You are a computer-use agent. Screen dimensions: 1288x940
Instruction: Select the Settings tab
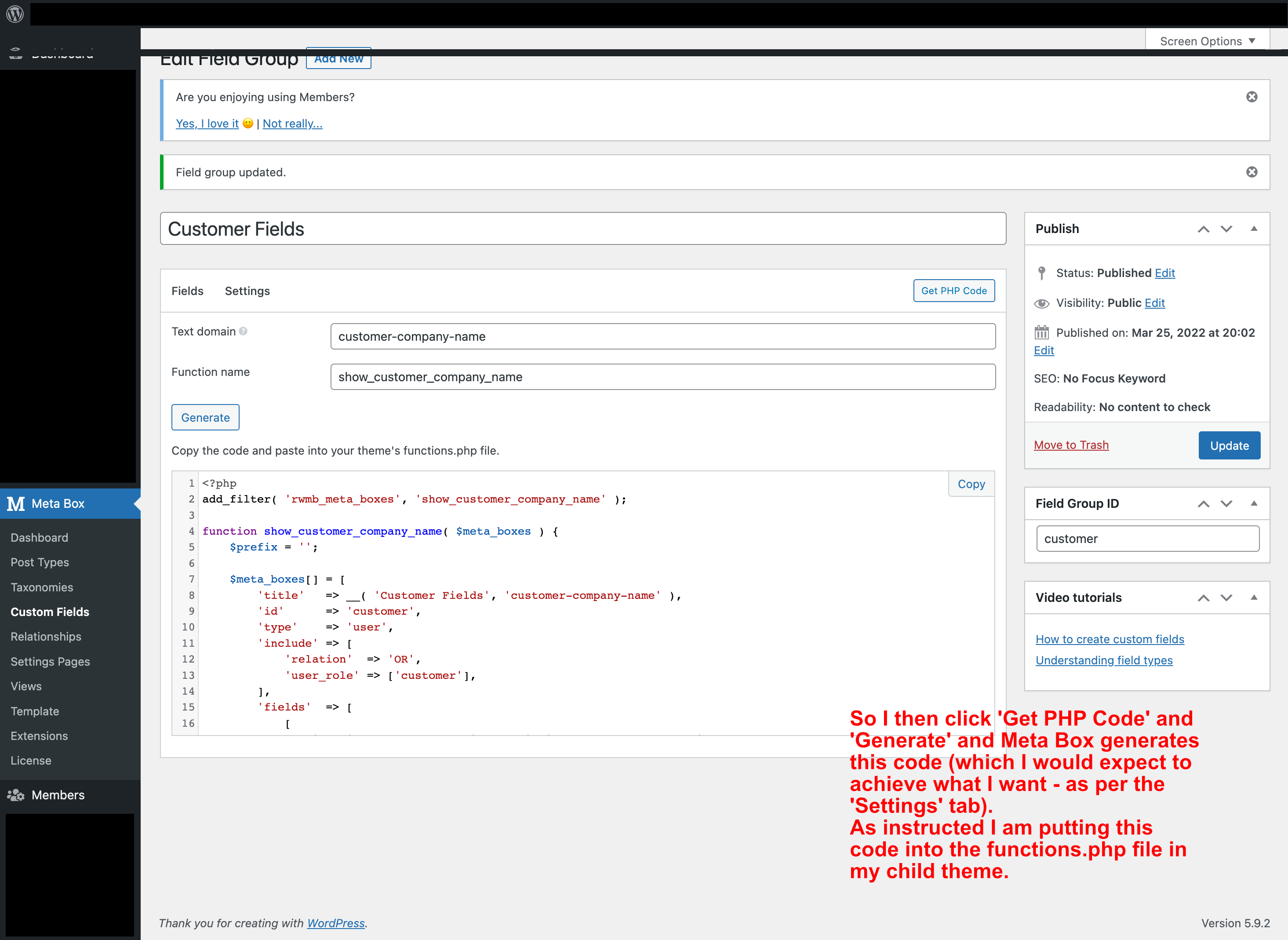247,291
